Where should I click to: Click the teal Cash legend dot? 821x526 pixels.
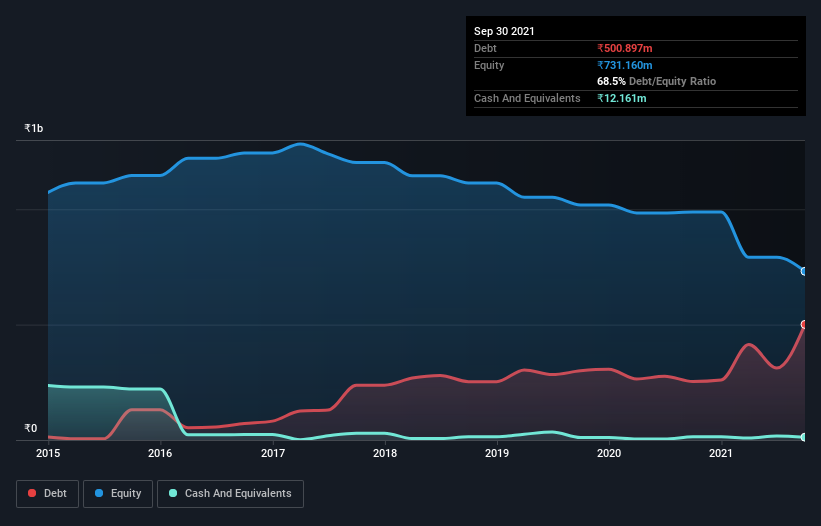pyautogui.click(x=173, y=493)
